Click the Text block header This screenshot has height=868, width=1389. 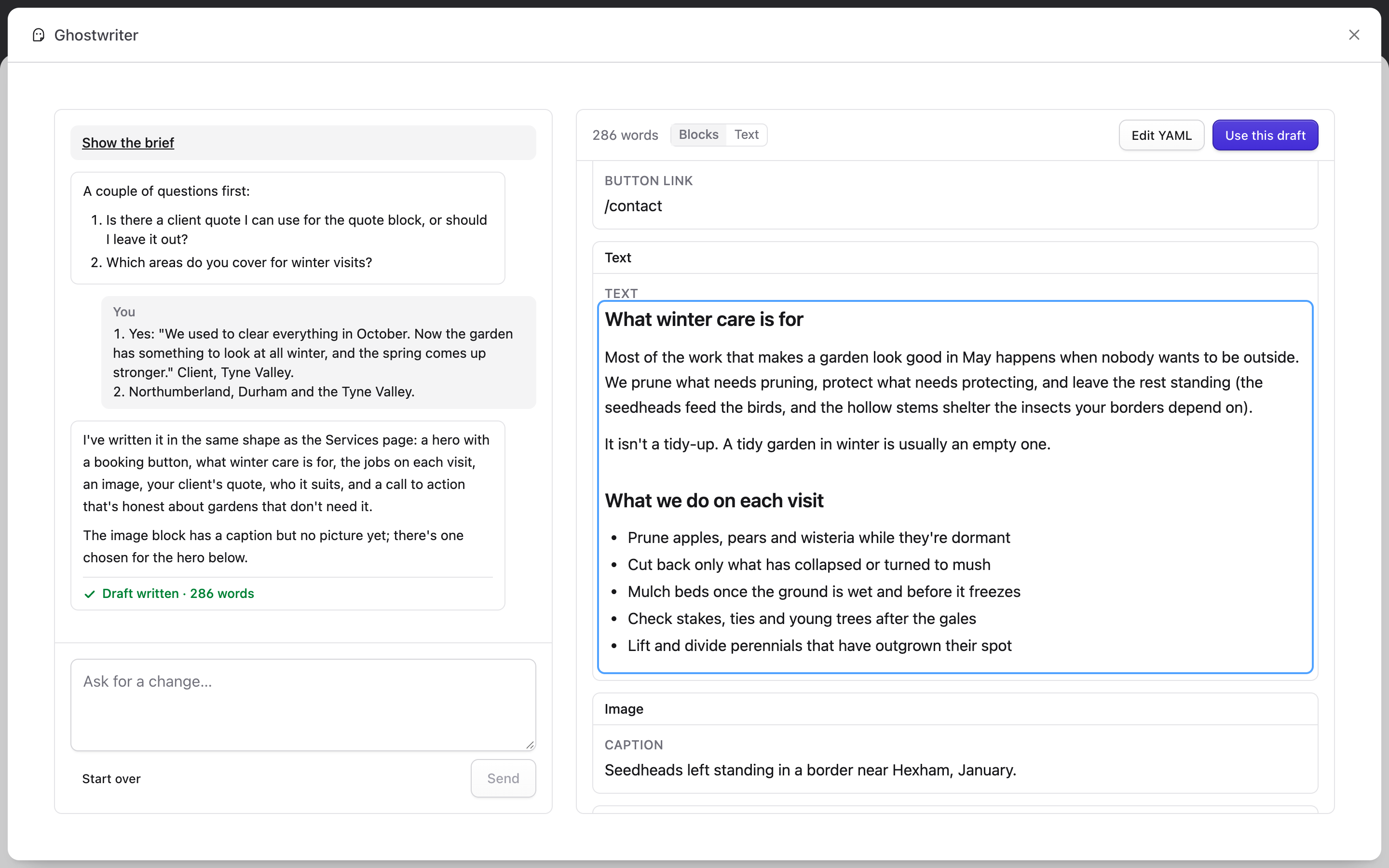[x=955, y=258]
